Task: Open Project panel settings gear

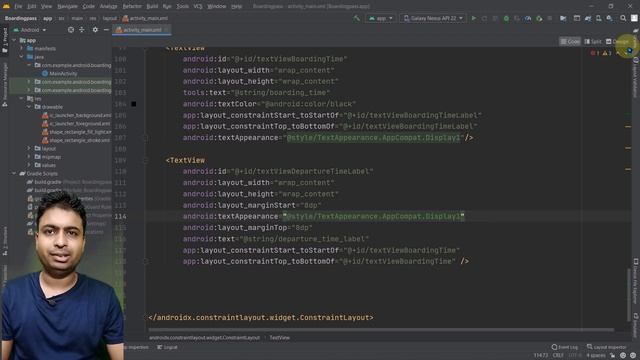Action: pyautogui.click(x=95, y=30)
